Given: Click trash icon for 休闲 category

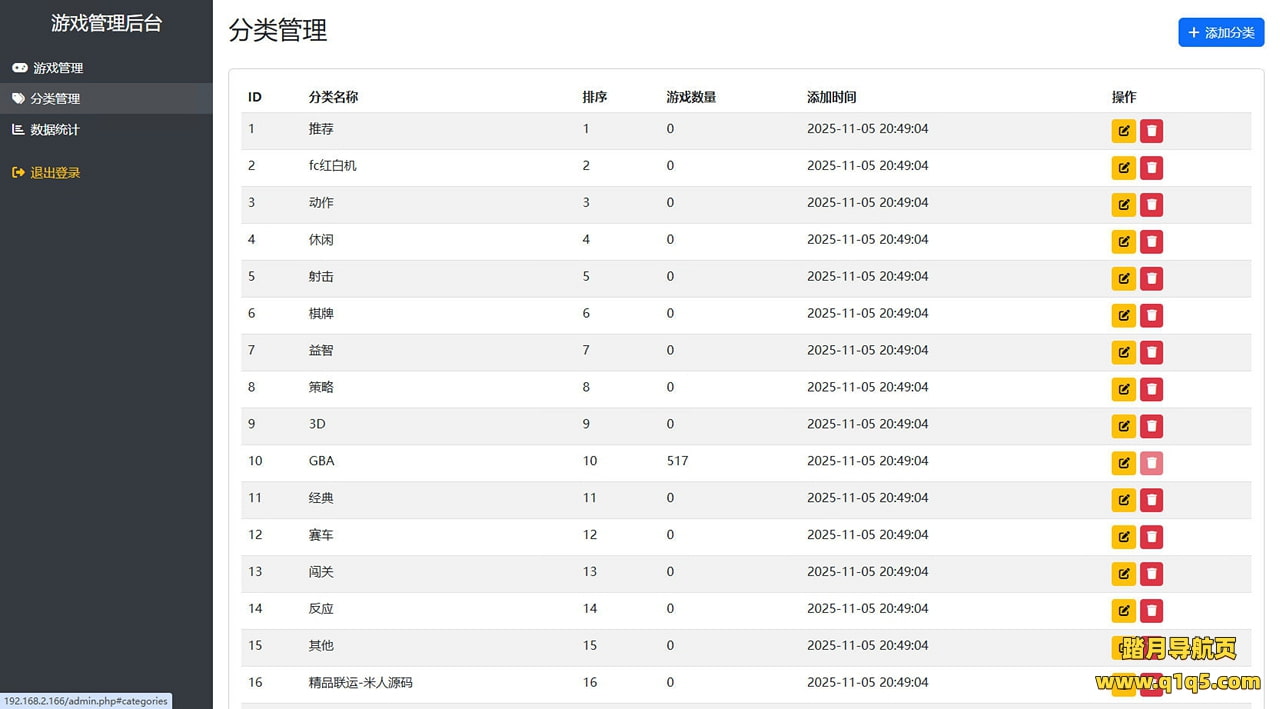Looking at the screenshot, I should pyautogui.click(x=1151, y=242).
